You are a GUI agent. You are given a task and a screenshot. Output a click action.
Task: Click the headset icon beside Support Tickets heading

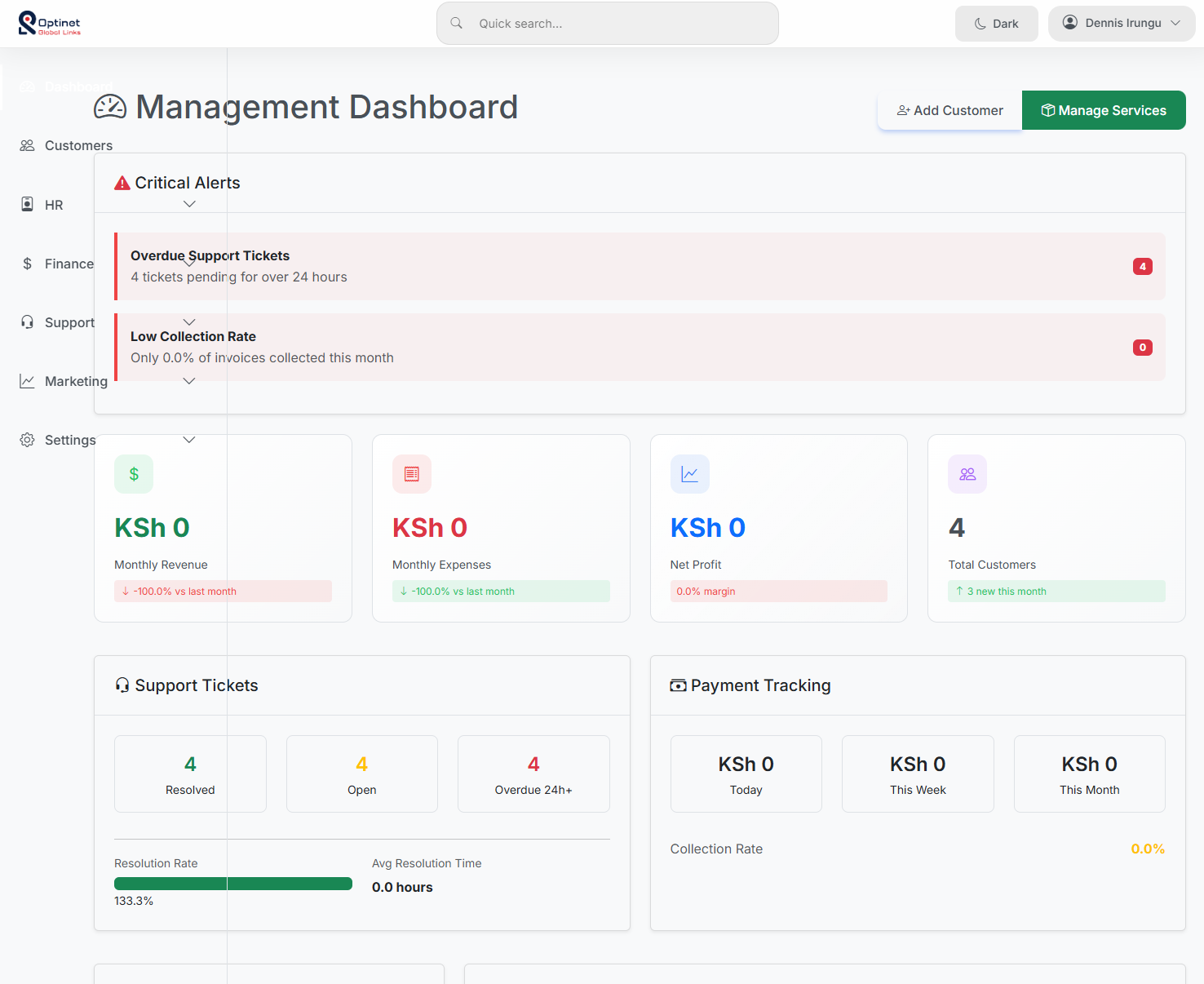tap(122, 685)
